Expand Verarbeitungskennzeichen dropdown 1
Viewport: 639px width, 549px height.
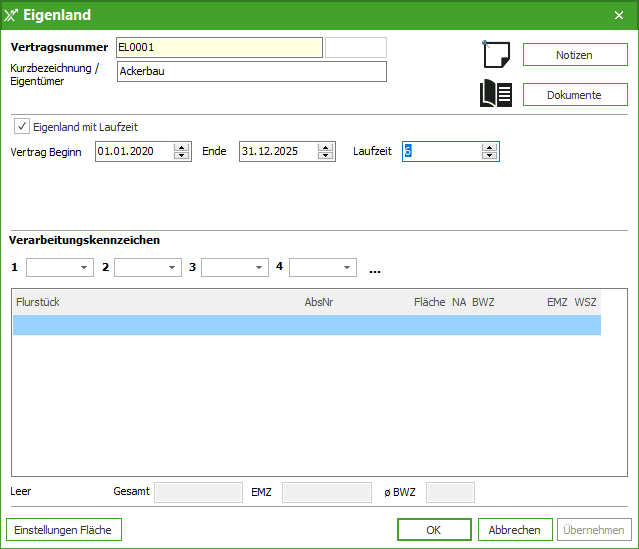(82, 268)
